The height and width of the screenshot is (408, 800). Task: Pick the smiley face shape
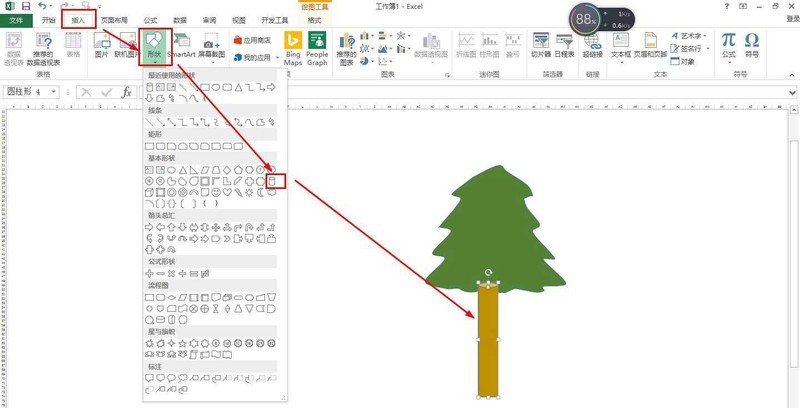216,192
